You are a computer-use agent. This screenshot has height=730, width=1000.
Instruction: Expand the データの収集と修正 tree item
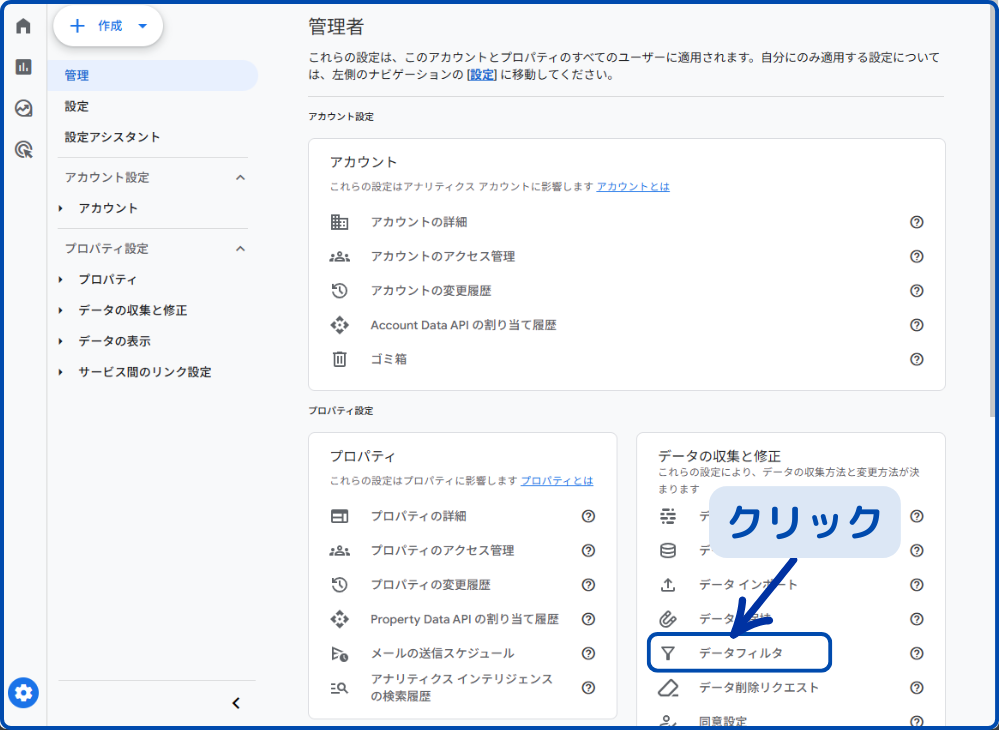pyautogui.click(x=132, y=310)
